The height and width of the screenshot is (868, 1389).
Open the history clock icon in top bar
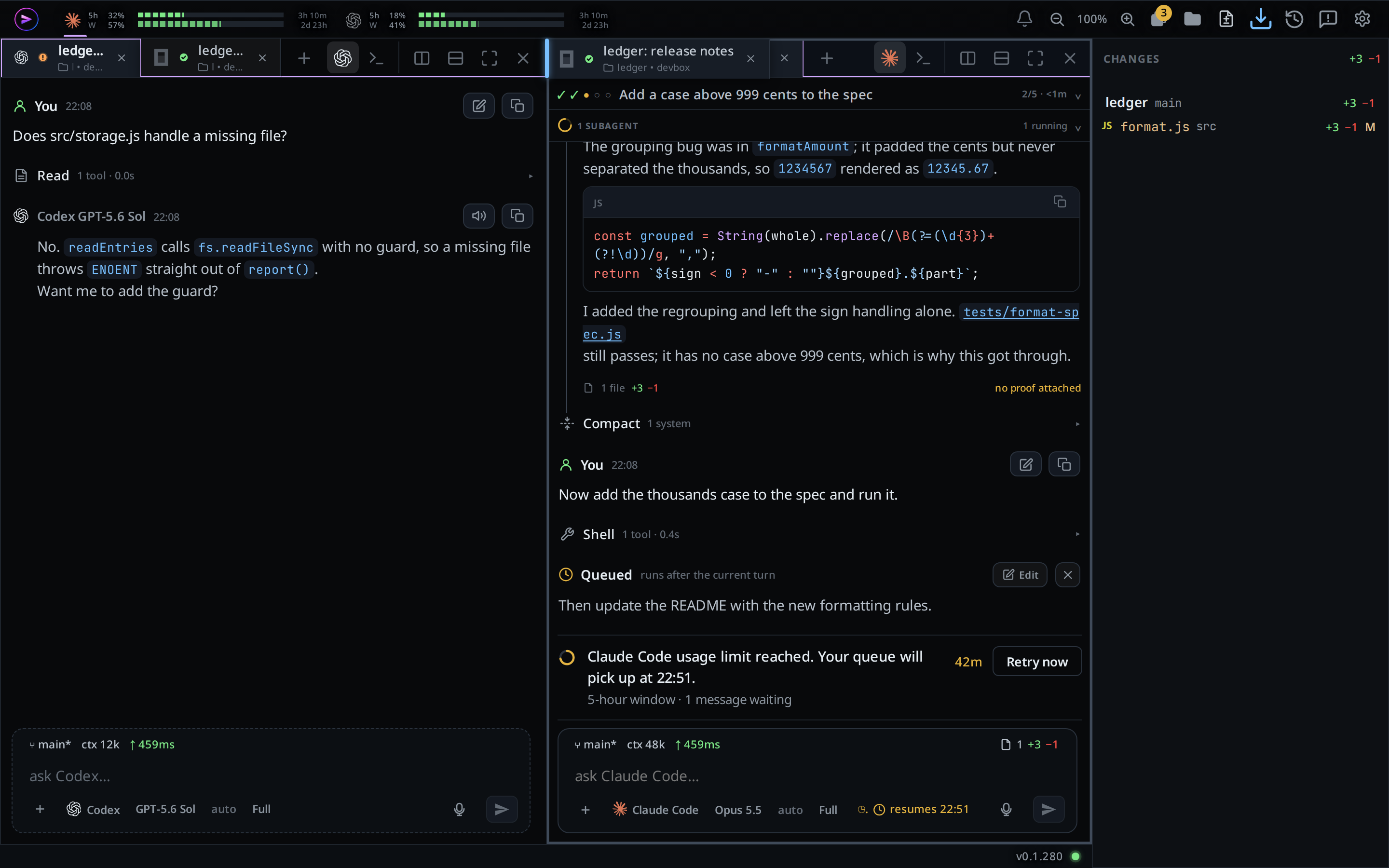[x=1294, y=19]
